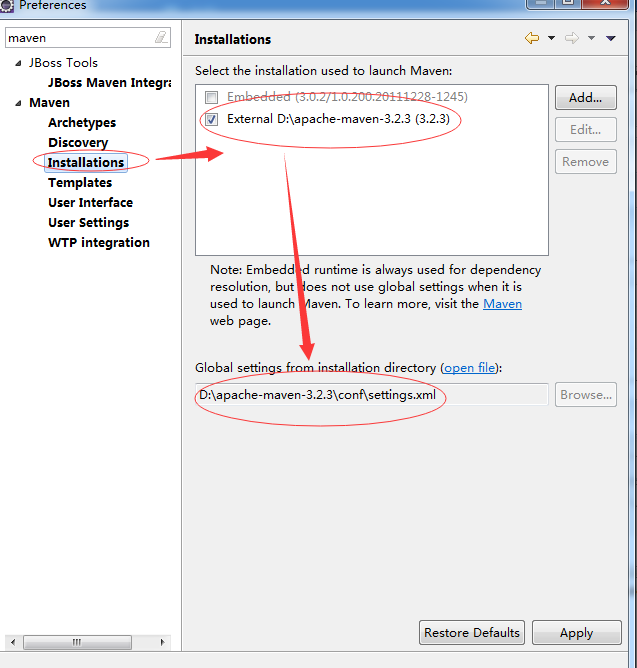This screenshot has height=668, width=637.
Task: Select the JBoss Tools category label
Action: [x=63, y=63]
